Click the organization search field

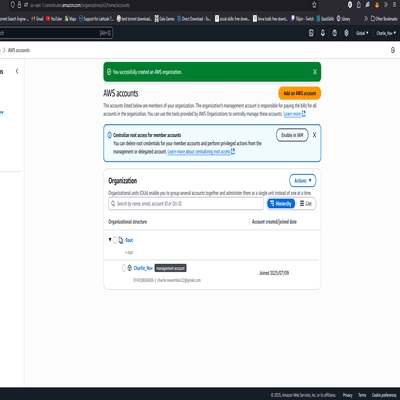pos(186,203)
